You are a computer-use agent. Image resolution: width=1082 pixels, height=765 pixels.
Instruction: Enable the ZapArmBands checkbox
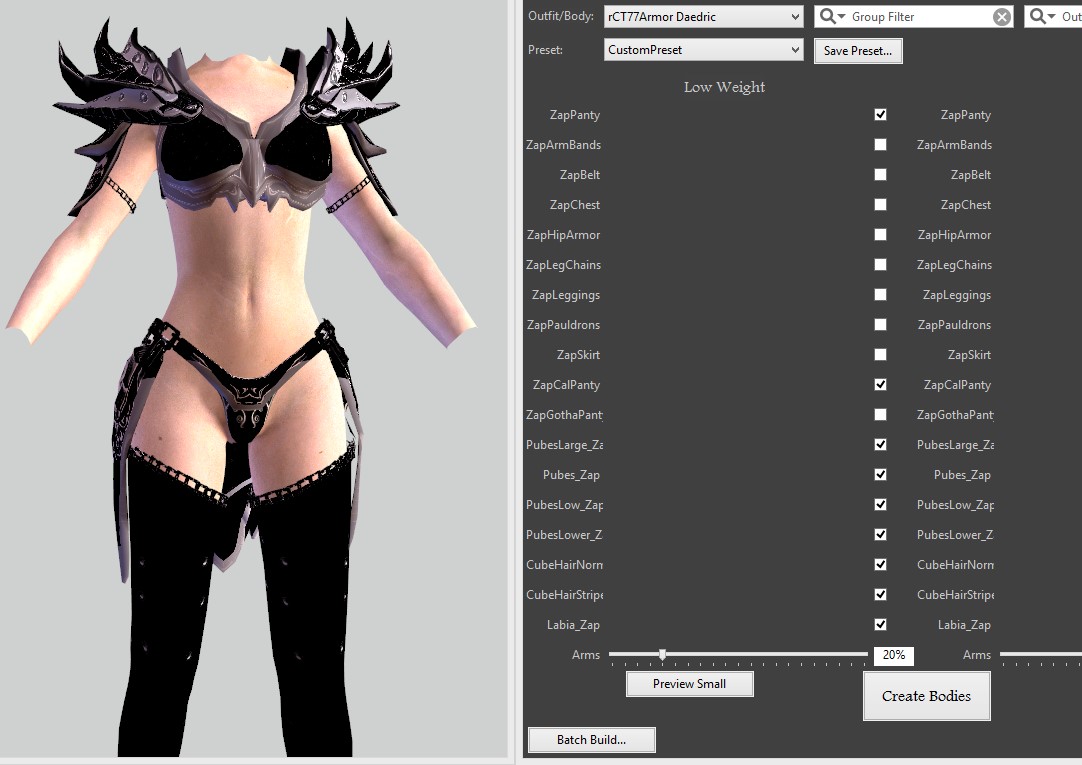pyautogui.click(x=881, y=144)
